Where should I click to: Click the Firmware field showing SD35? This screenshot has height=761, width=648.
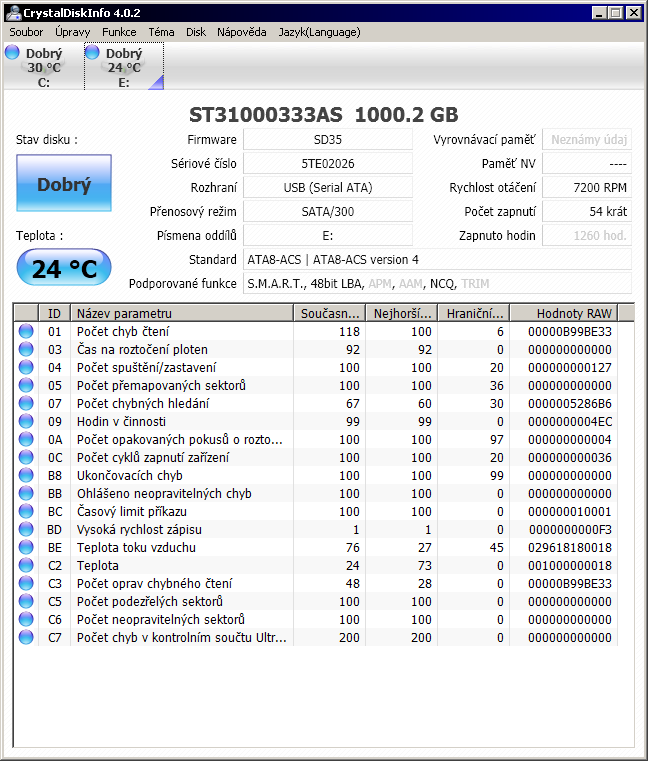point(328,140)
